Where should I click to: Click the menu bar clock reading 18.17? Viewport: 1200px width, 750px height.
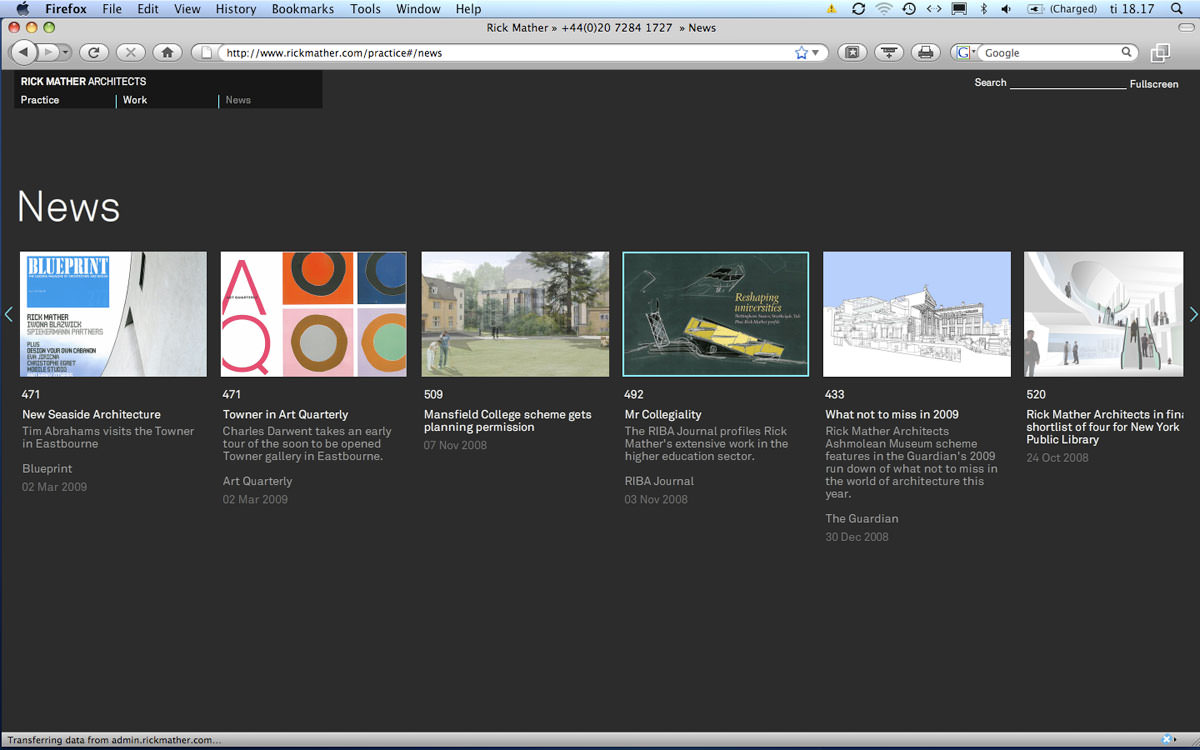tap(1132, 9)
